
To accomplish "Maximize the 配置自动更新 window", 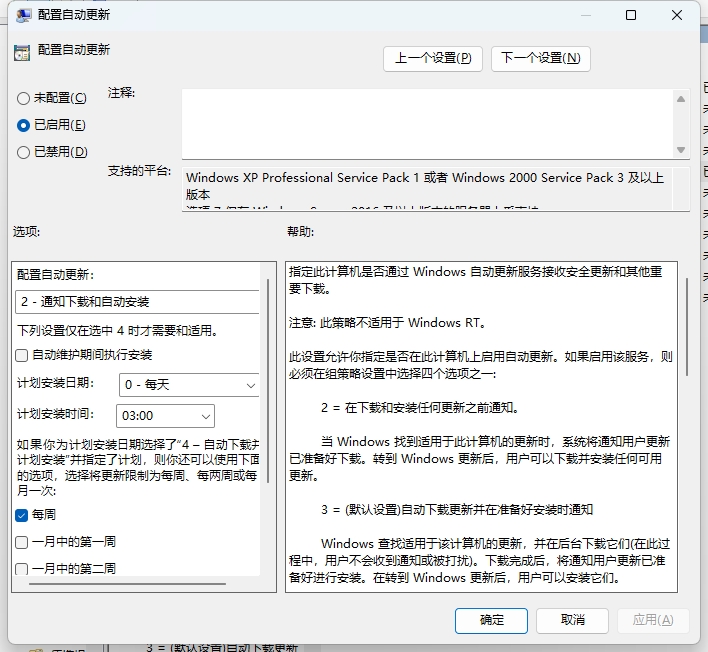I will coord(631,15).
